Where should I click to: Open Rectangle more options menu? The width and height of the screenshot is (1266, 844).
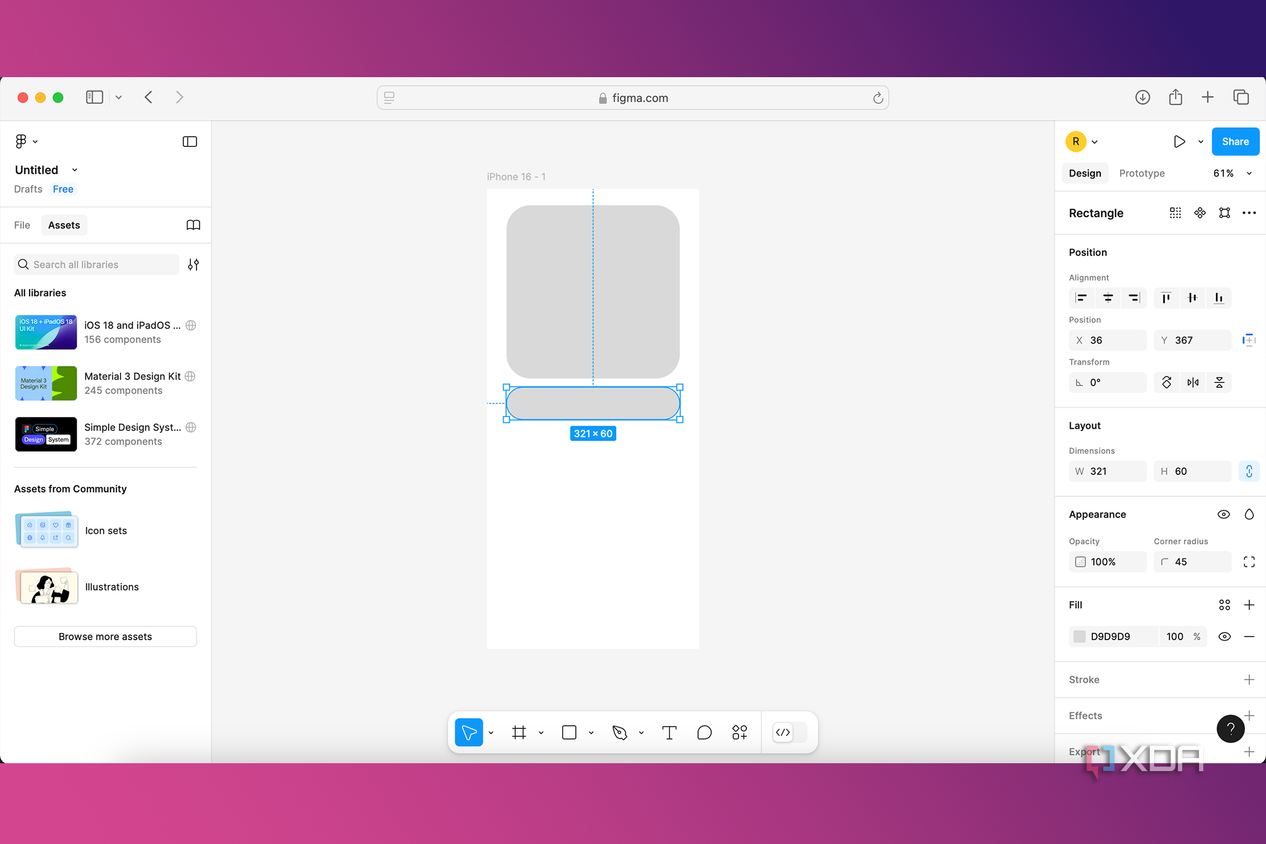(1249, 213)
